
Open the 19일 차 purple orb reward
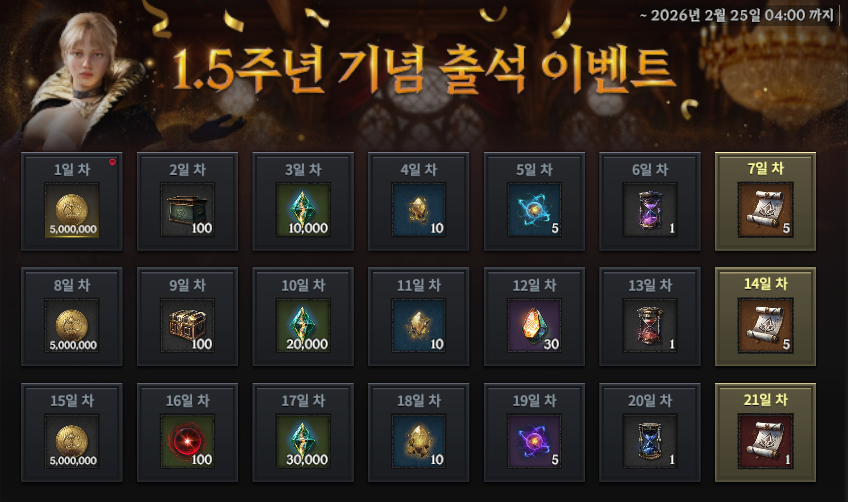pos(534,441)
